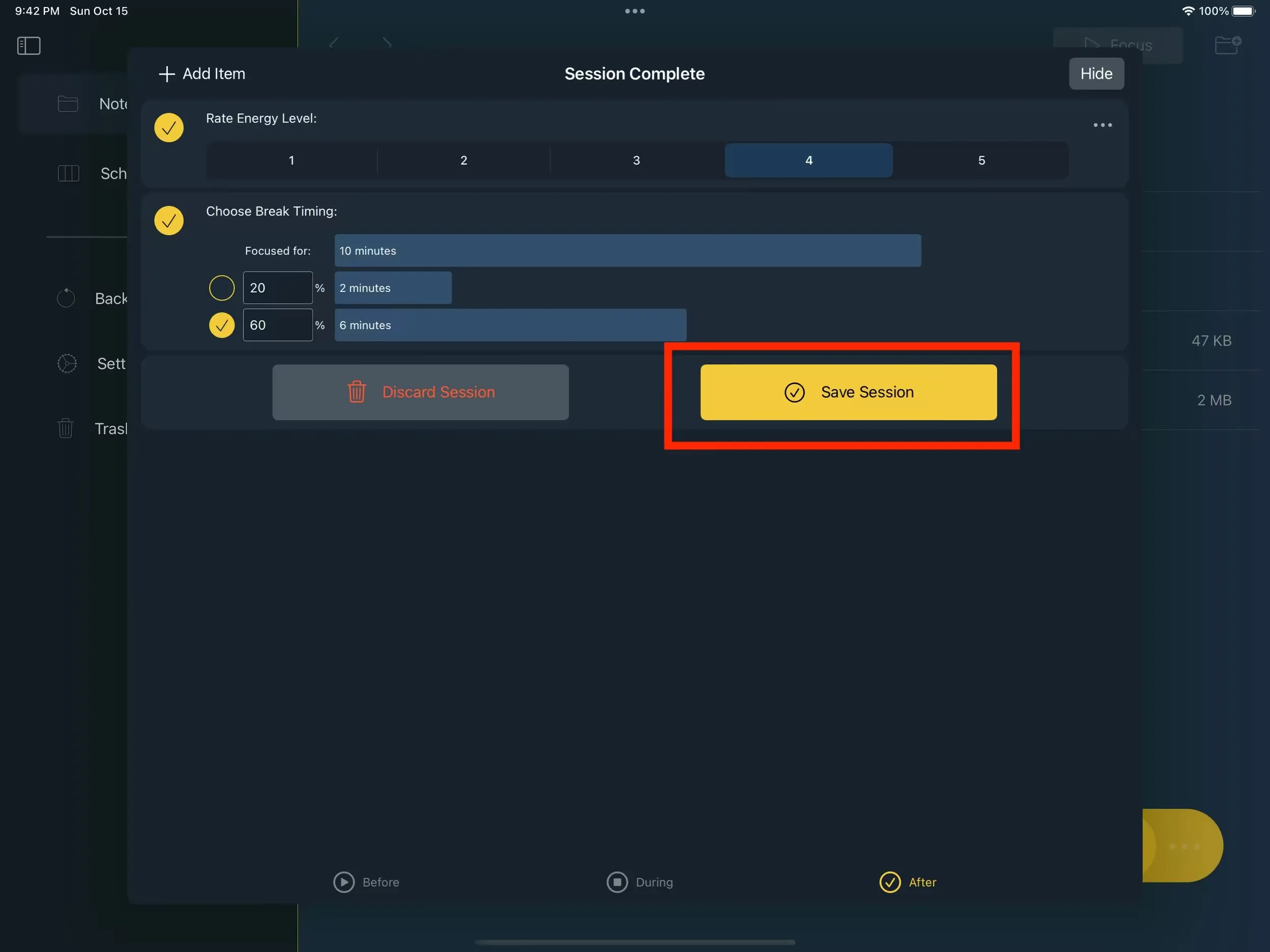Select the 20 percent break option
1270x952 pixels.
[x=221, y=288]
